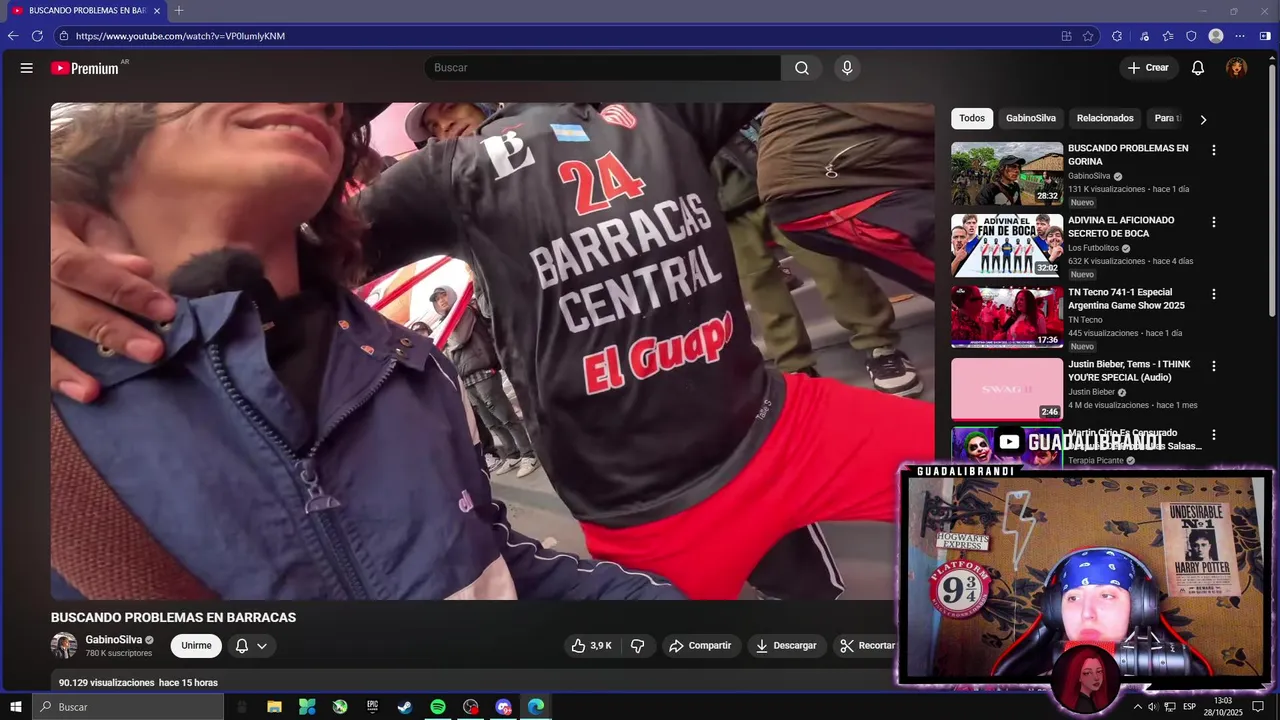This screenshot has height=720, width=1280.
Task: Click the Recortar clip button
Action: pos(867,646)
